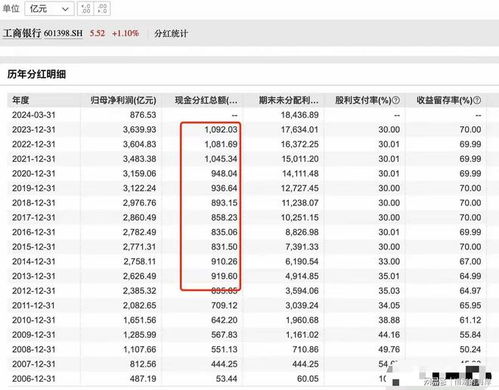
Task: Open the 亿元 unit dropdown
Action: coord(49,9)
